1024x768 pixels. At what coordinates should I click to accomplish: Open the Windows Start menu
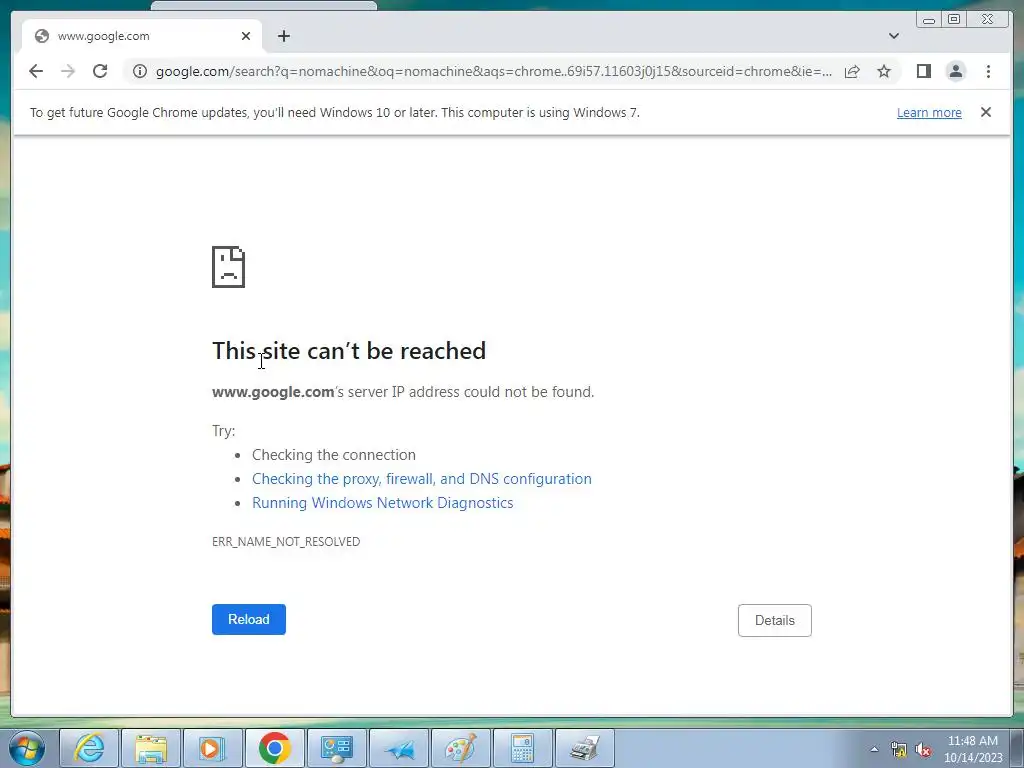click(27, 748)
